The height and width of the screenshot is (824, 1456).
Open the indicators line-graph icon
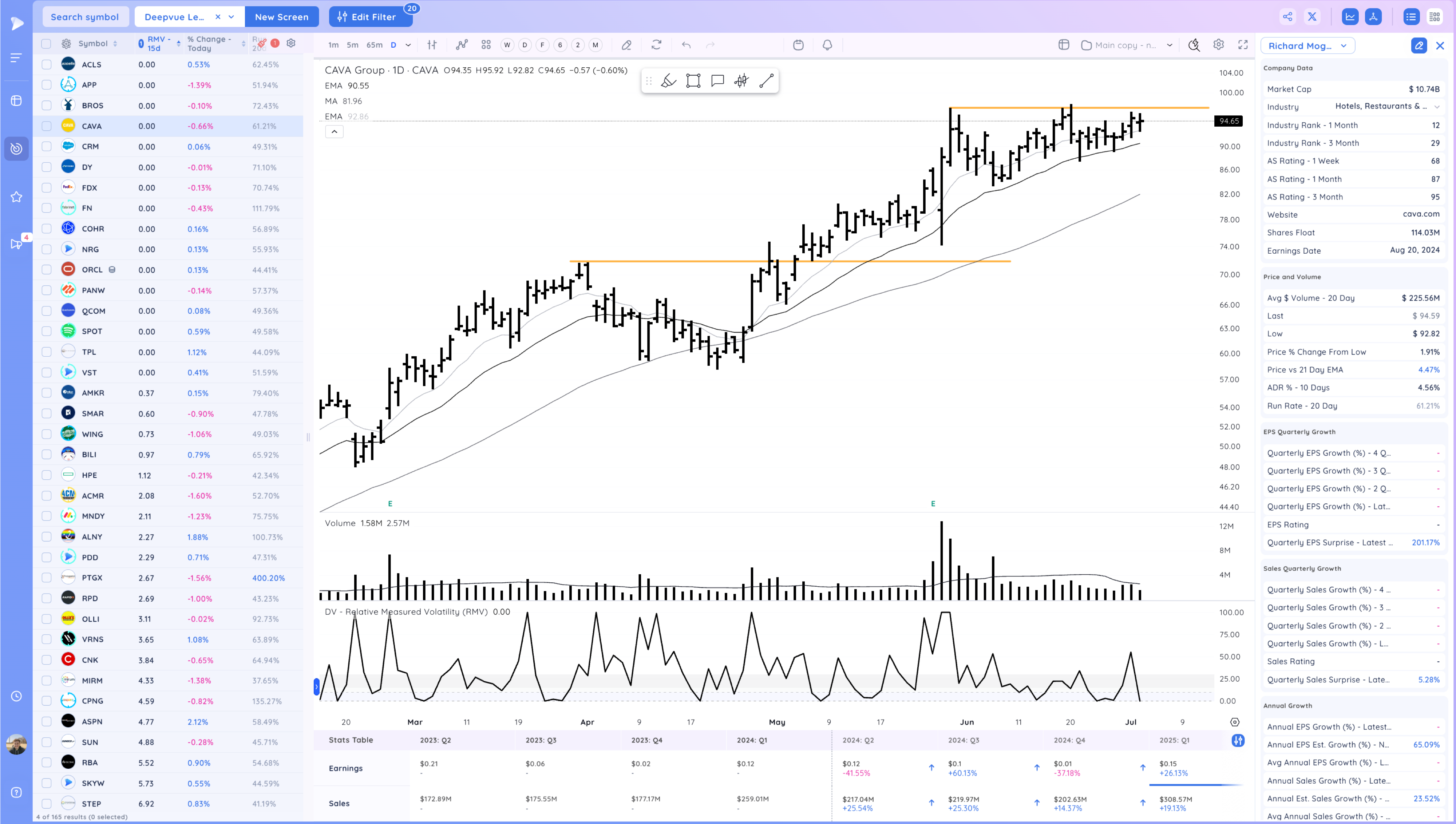(x=462, y=45)
